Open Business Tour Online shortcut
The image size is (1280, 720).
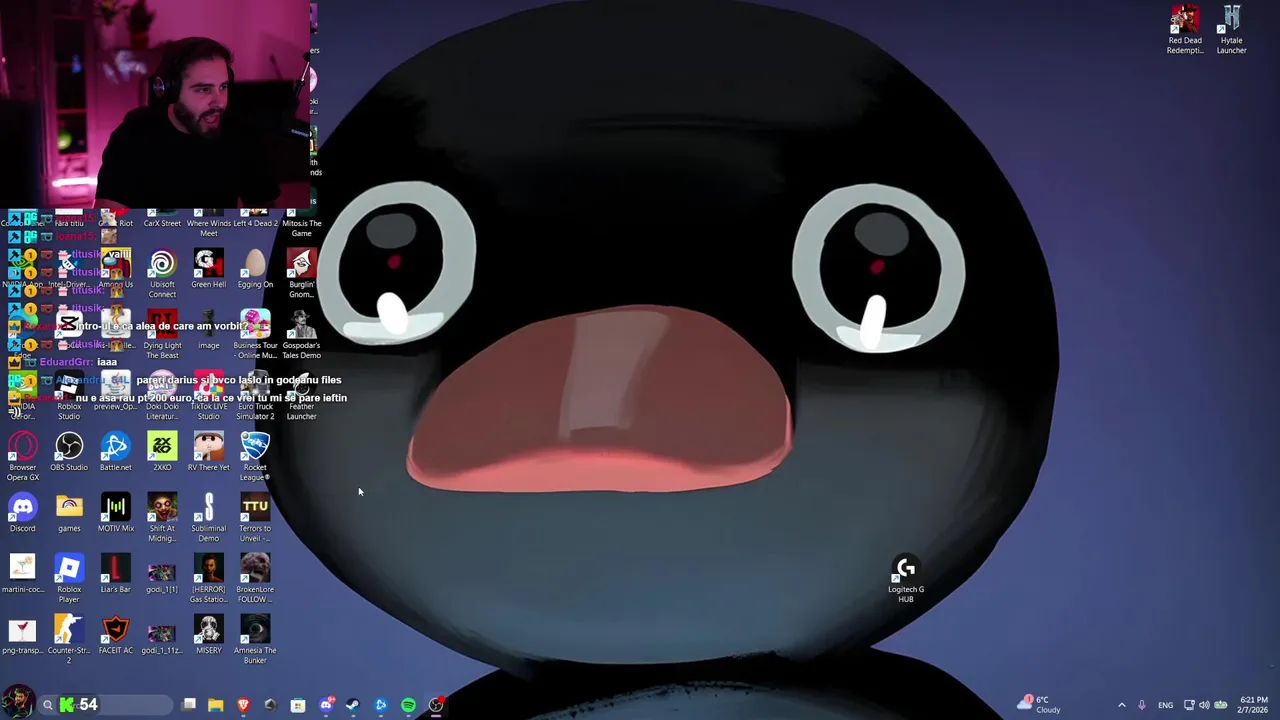click(x=255, y=335)
